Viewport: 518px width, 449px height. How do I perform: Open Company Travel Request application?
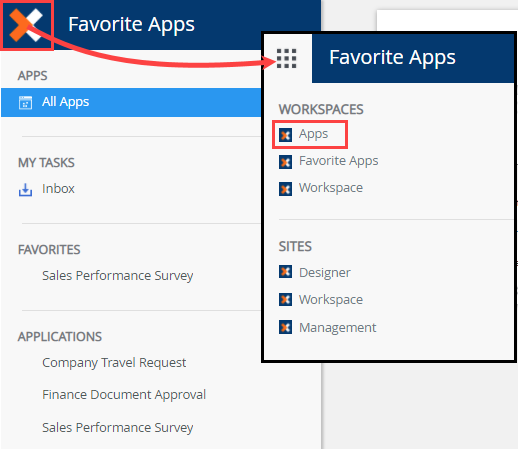click(114, 363)
